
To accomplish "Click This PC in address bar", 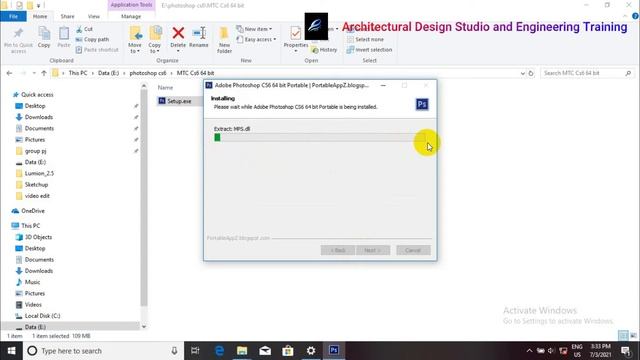I will tap(78, 73).
